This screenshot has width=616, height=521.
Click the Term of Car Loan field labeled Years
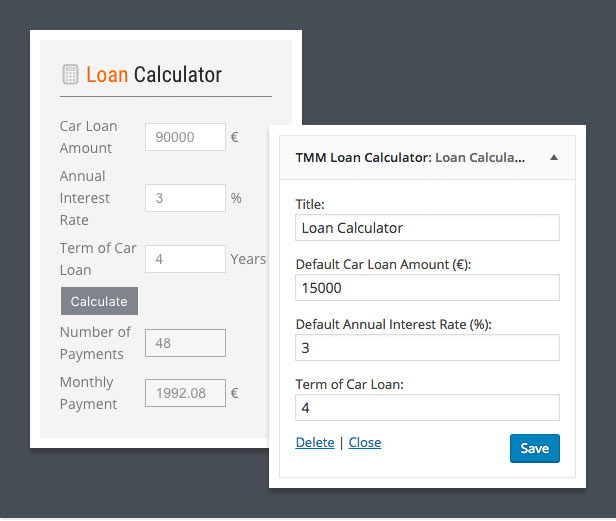pos(185,259)
